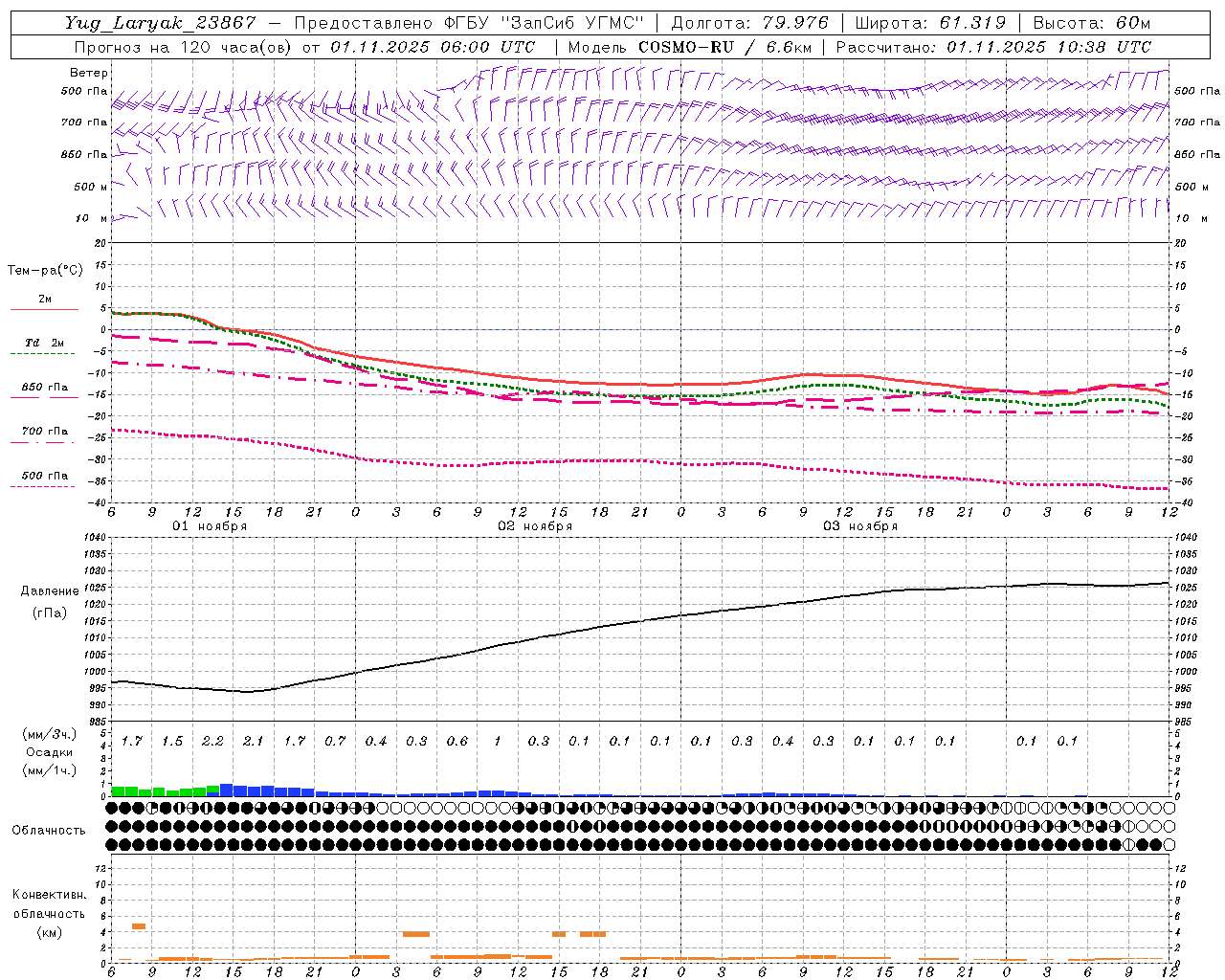Click the solid red line sample under 2м
Screen dimensions: 1225x980
tap(45, 310)
